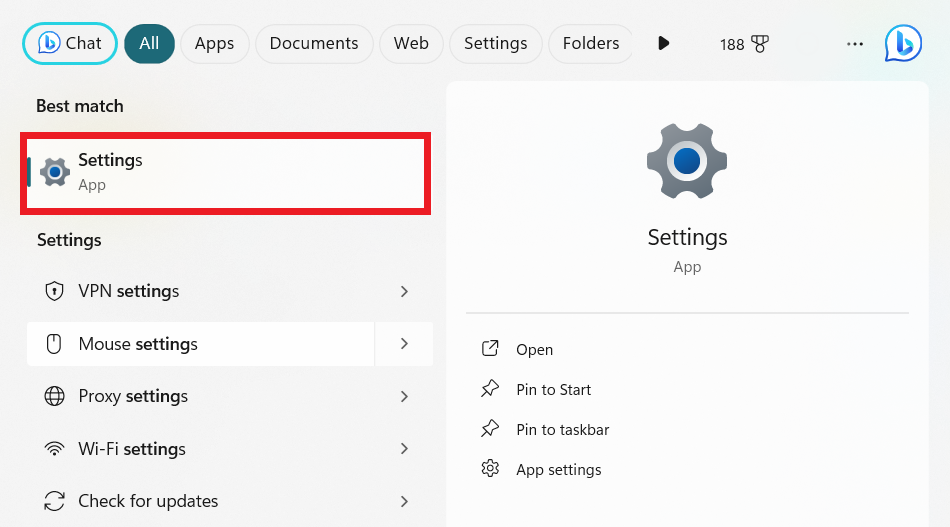Viewport: 950px width, 527px height.
Task: Click the large Settings gear in preview
Action: point(686,161)
